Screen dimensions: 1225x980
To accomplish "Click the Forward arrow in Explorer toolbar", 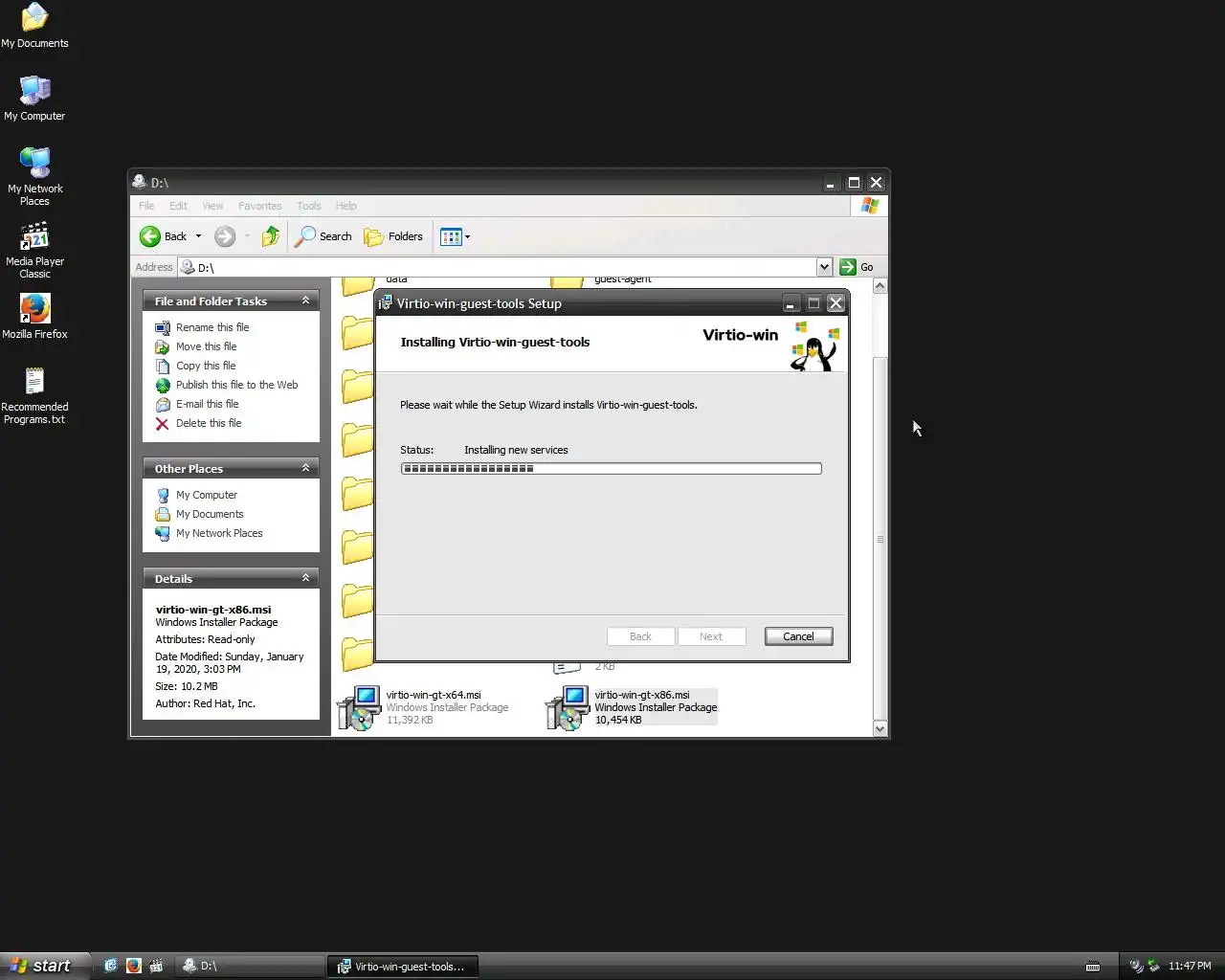I will point(225,236).
